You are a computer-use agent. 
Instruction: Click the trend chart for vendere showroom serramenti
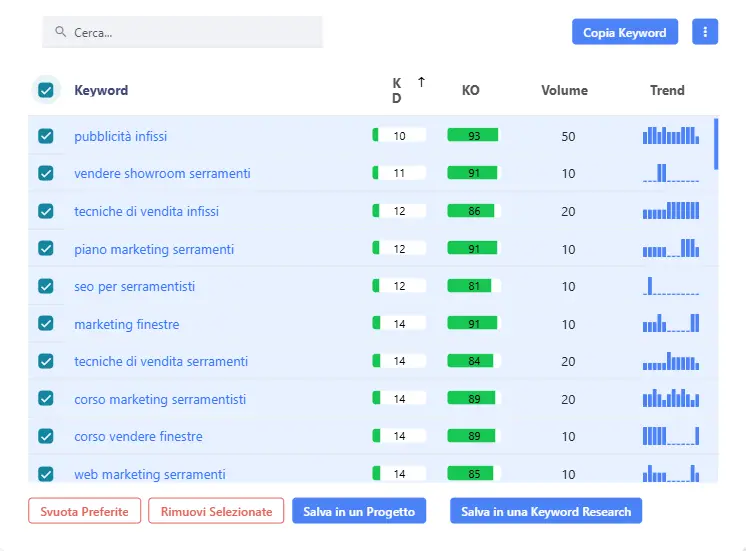click(x=671, y=173)
